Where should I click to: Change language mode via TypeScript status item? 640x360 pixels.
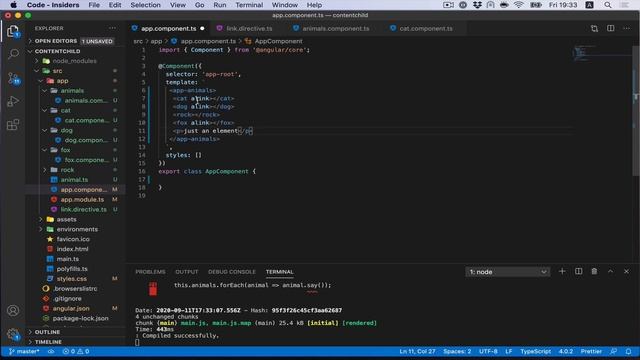(x=535, y=351)
